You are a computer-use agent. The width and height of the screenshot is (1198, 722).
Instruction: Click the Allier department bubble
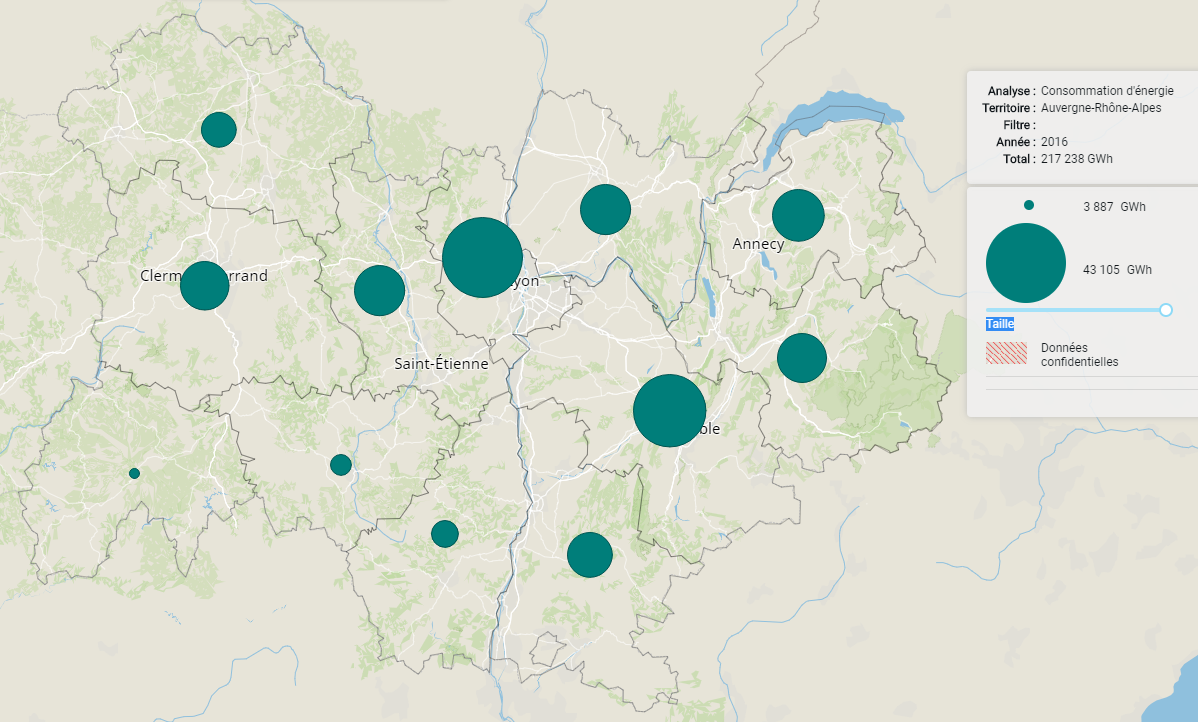point(218,130)
